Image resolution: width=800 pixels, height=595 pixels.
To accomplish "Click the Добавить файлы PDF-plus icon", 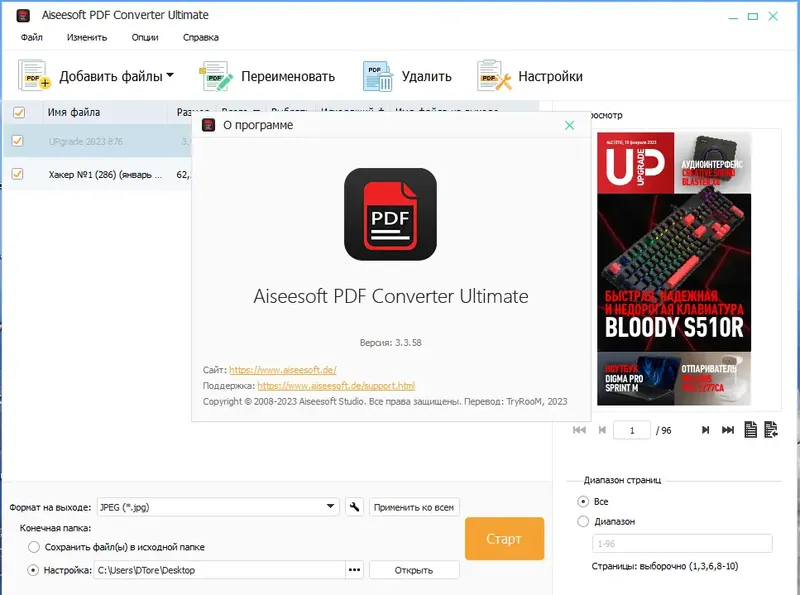I will tap(32, 74).
